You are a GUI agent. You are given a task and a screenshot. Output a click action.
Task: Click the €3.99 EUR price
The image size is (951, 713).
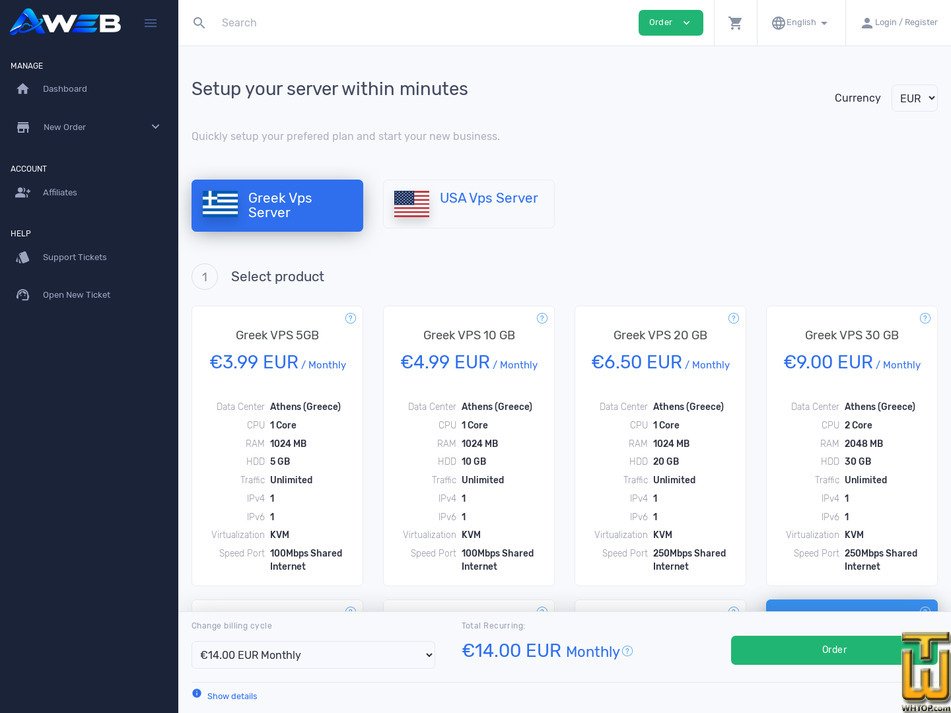(254, 363)
